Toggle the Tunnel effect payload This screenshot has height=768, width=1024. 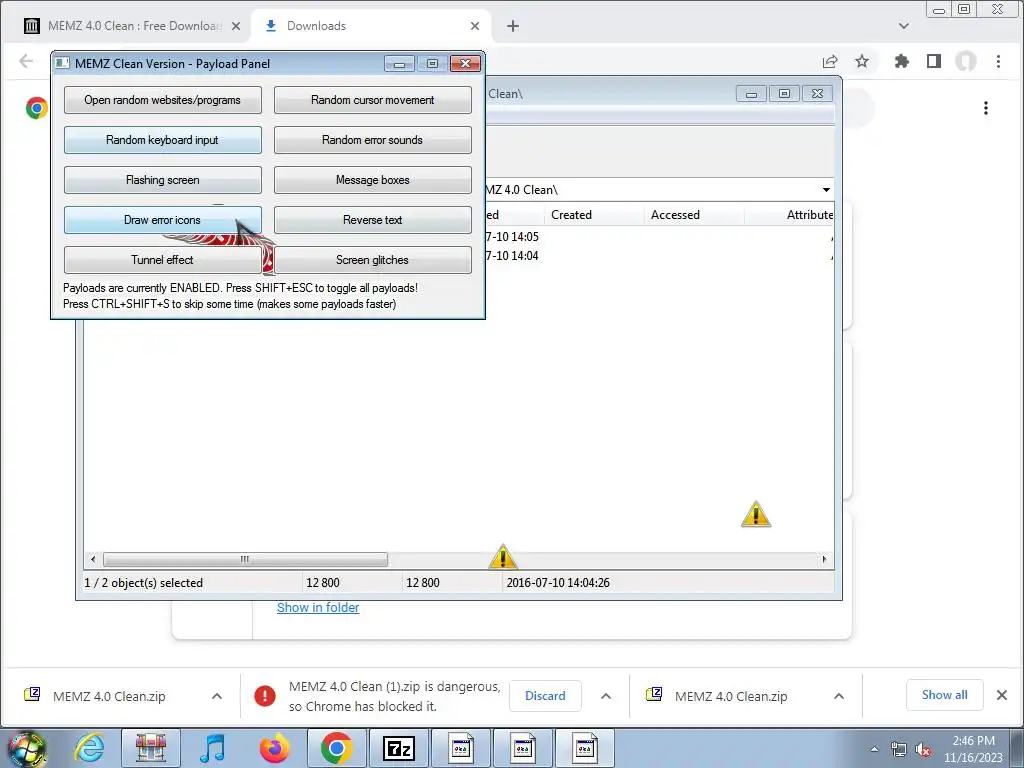163,259
